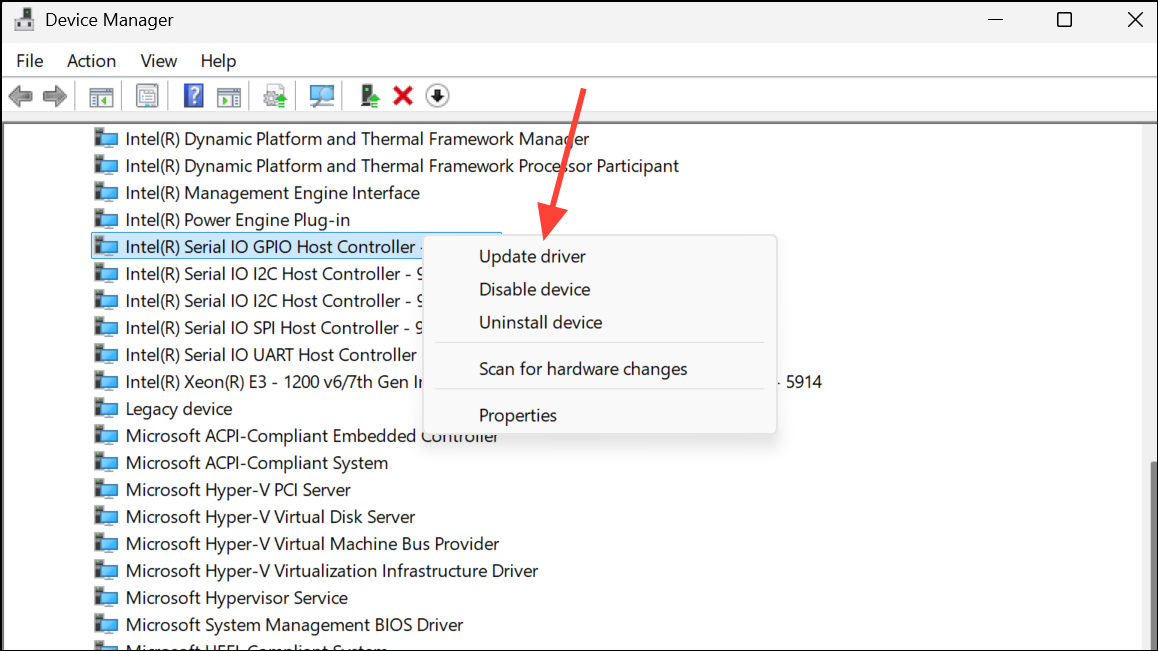
Task: Click Uninstall device in the context menu
Action: (540, 322)
